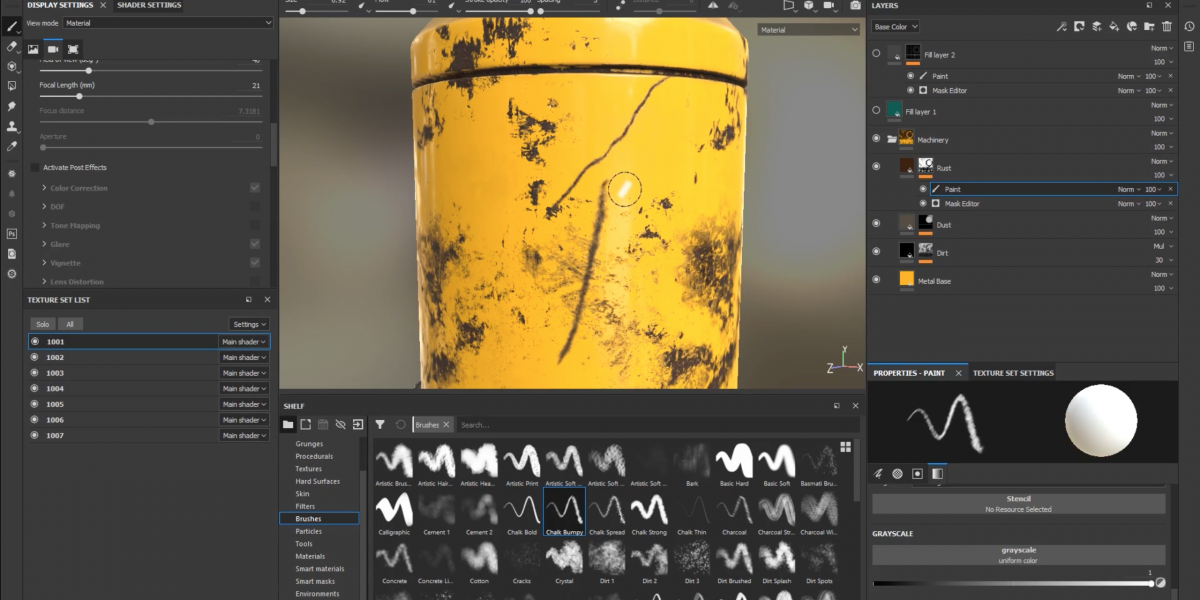Select the Smudge tool

click(x=12, y=106)
